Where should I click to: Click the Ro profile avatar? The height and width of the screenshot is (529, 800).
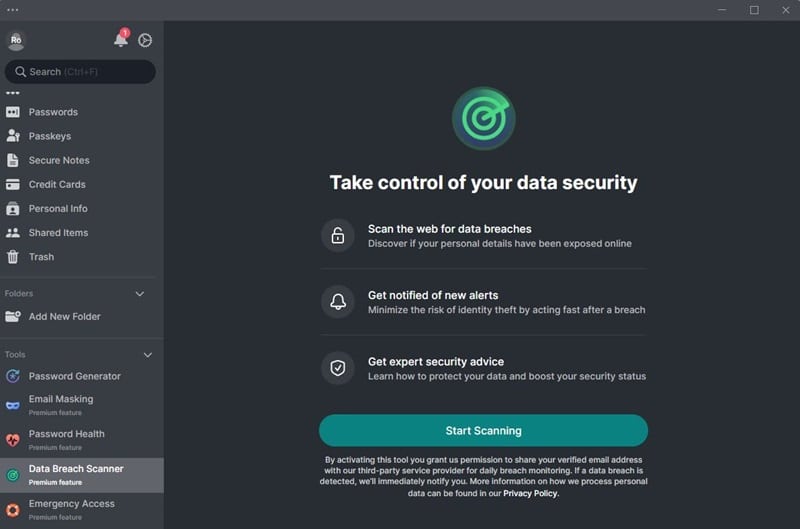[x=16, y=40]
